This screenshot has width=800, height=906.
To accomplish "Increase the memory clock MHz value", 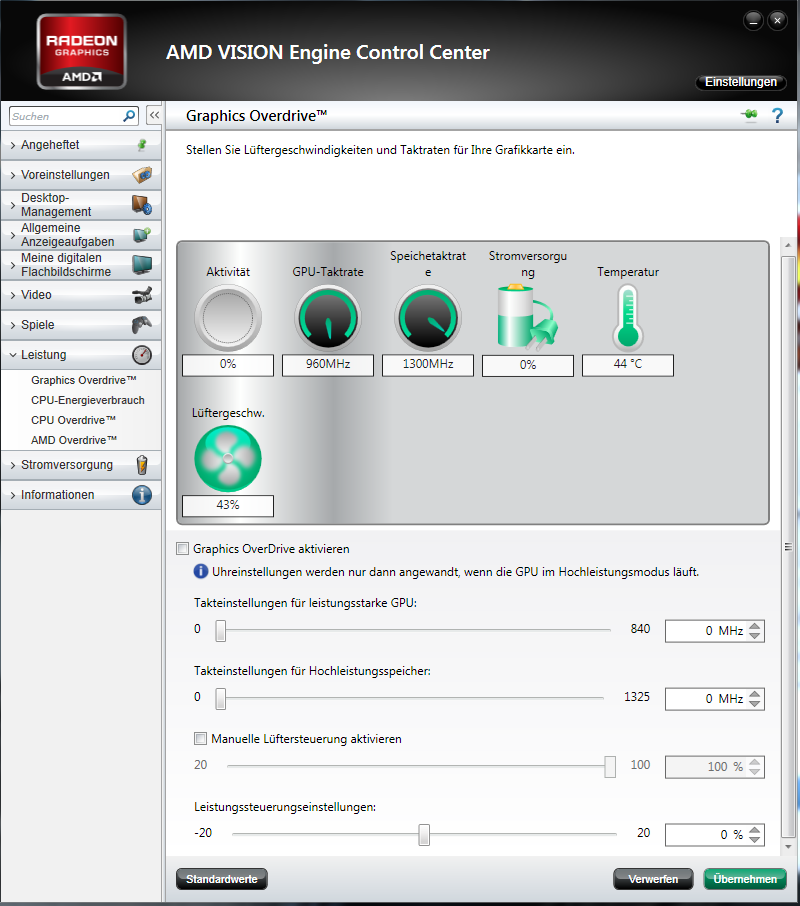I will tap(754, 695).
